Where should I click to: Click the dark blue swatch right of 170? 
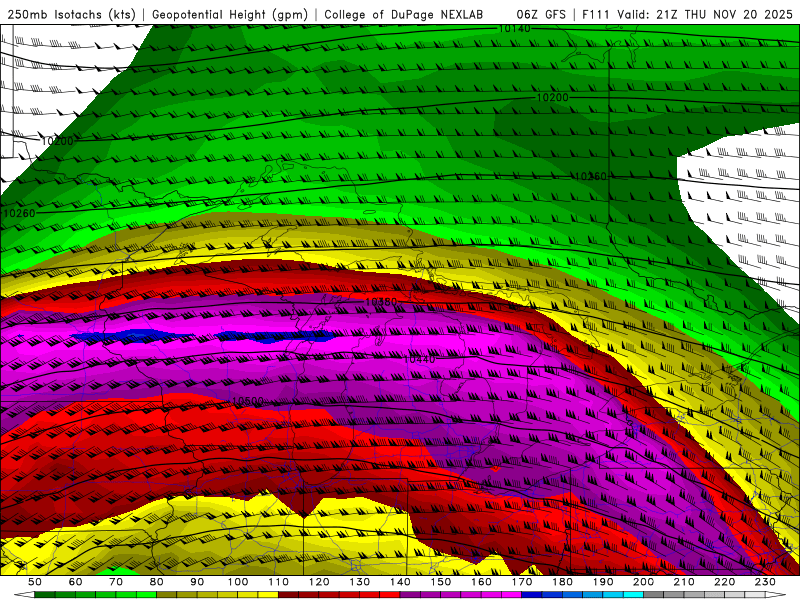click(532, 595)
